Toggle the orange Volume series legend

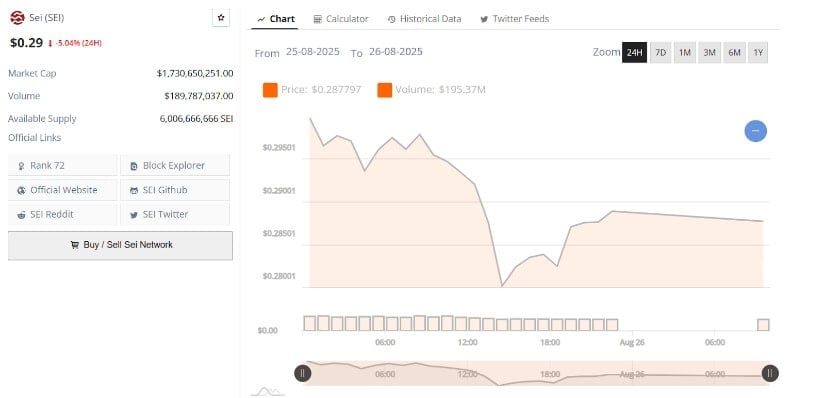(x=384, y=90)
